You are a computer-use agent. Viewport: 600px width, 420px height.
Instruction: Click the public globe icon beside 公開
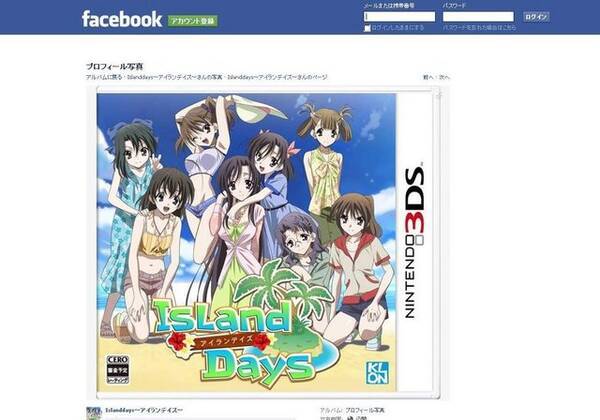tap(349, 418)
